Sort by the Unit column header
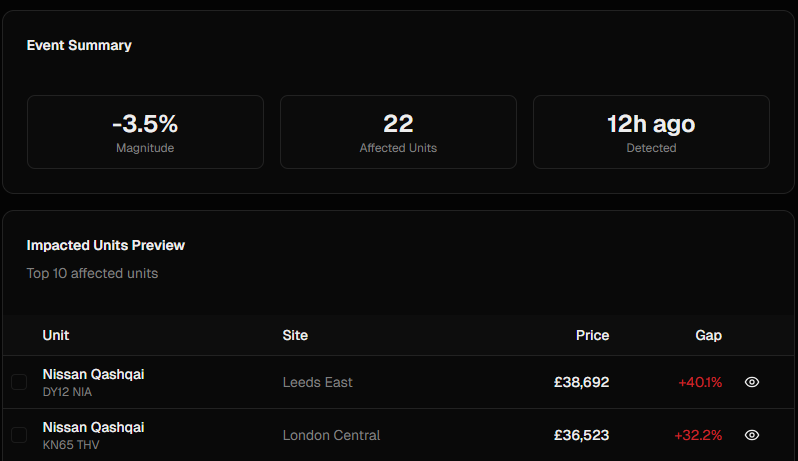 56,335
